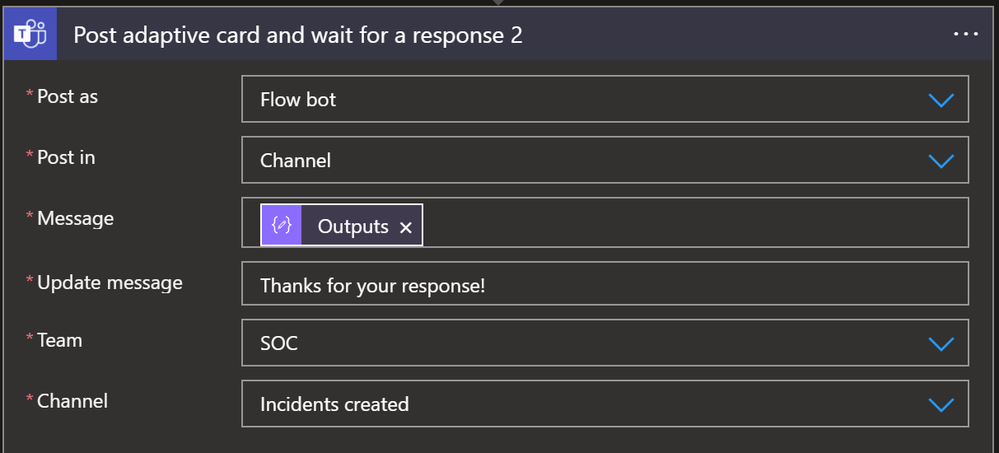Click the Incidents created channel field
This screenshot has height=453, width=999.
605,403
